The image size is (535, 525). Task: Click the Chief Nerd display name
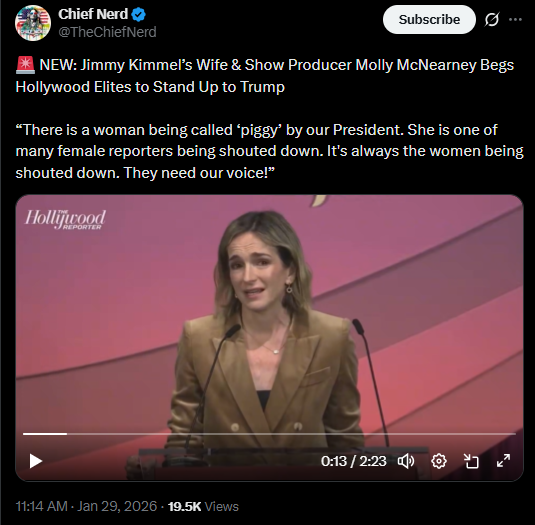(93, 14)
